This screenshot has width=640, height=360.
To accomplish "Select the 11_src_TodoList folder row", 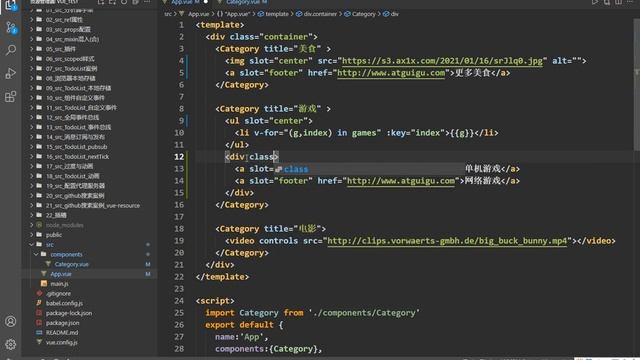I will [90, 108].
